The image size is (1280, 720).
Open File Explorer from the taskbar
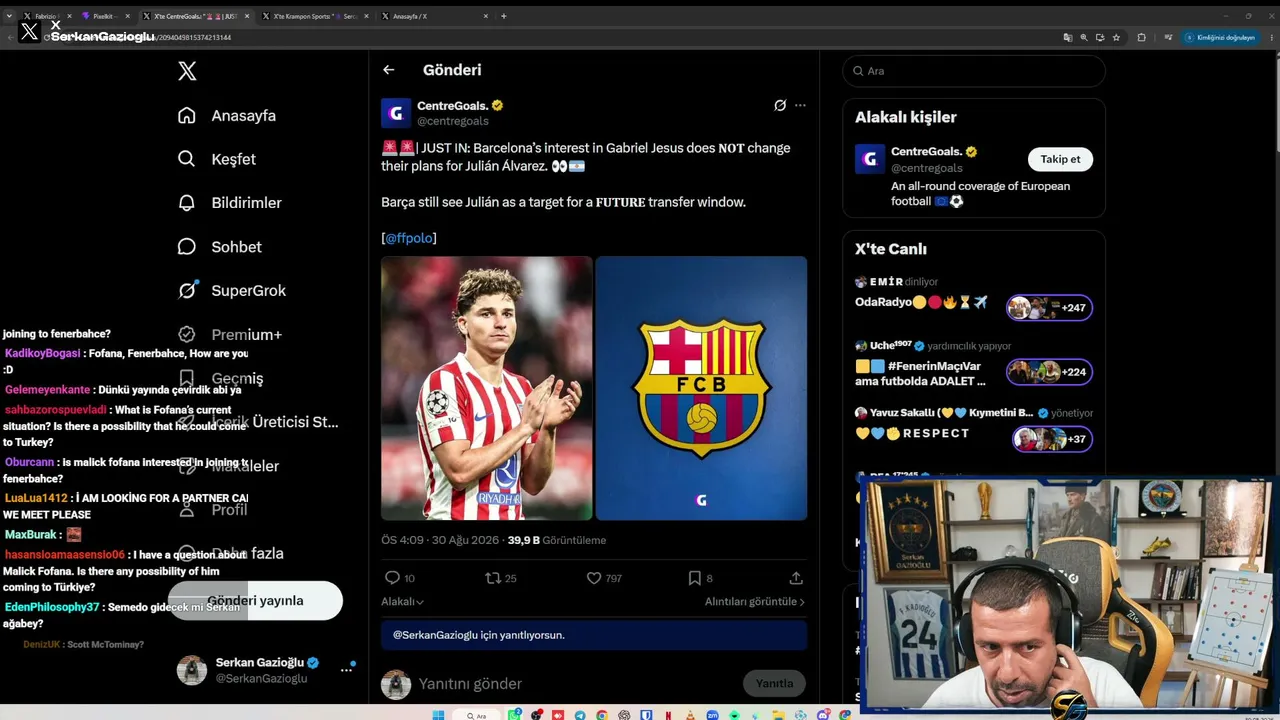(x=778, y=715)
